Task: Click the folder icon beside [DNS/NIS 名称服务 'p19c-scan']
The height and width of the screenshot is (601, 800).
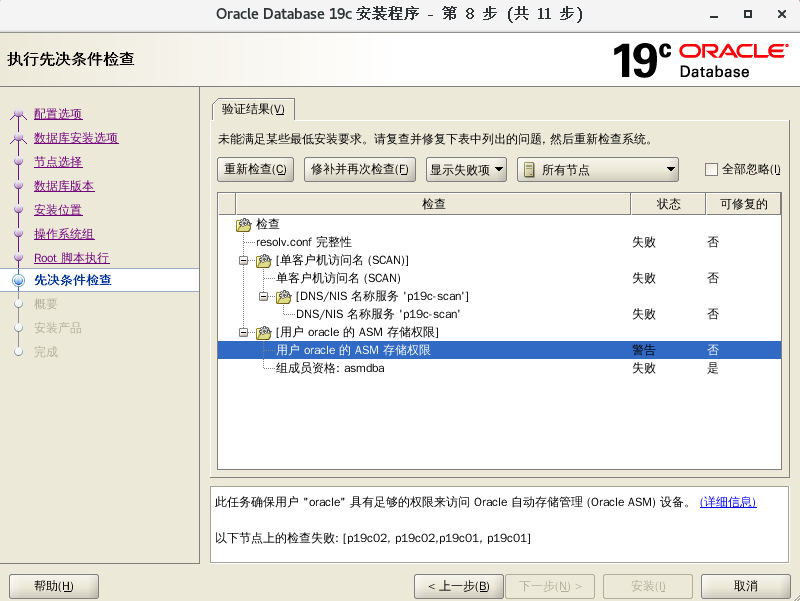Action: 284,296
